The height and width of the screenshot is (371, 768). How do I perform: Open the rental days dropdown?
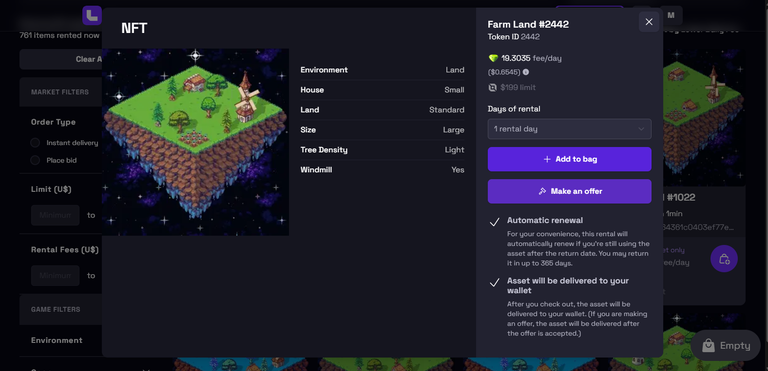pyautogui.click(x=569, y=129)
